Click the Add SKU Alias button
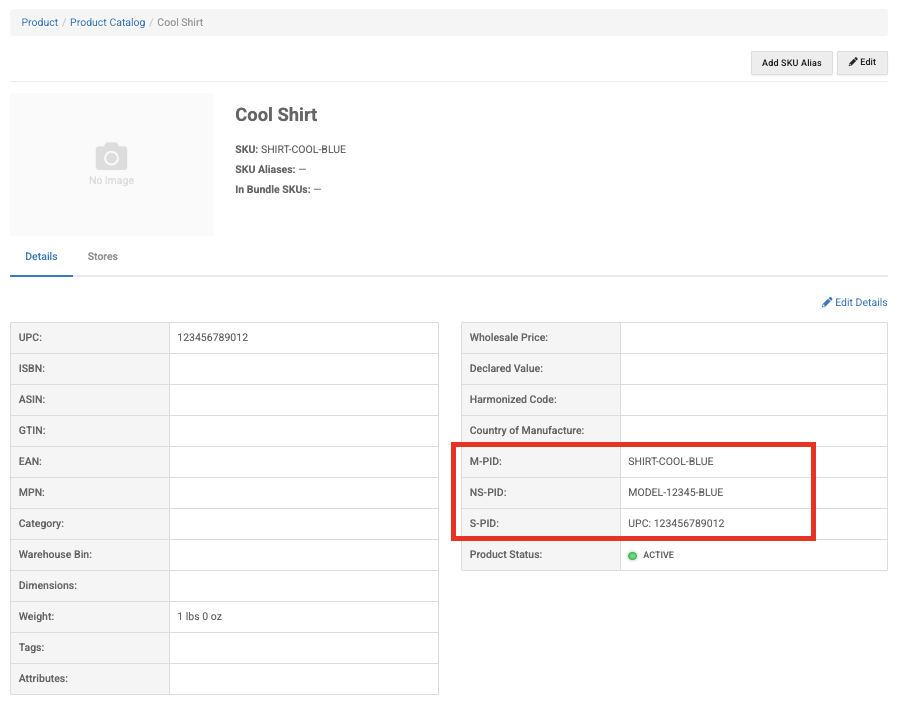The image size is (911, 720). (x=791, y=63)
